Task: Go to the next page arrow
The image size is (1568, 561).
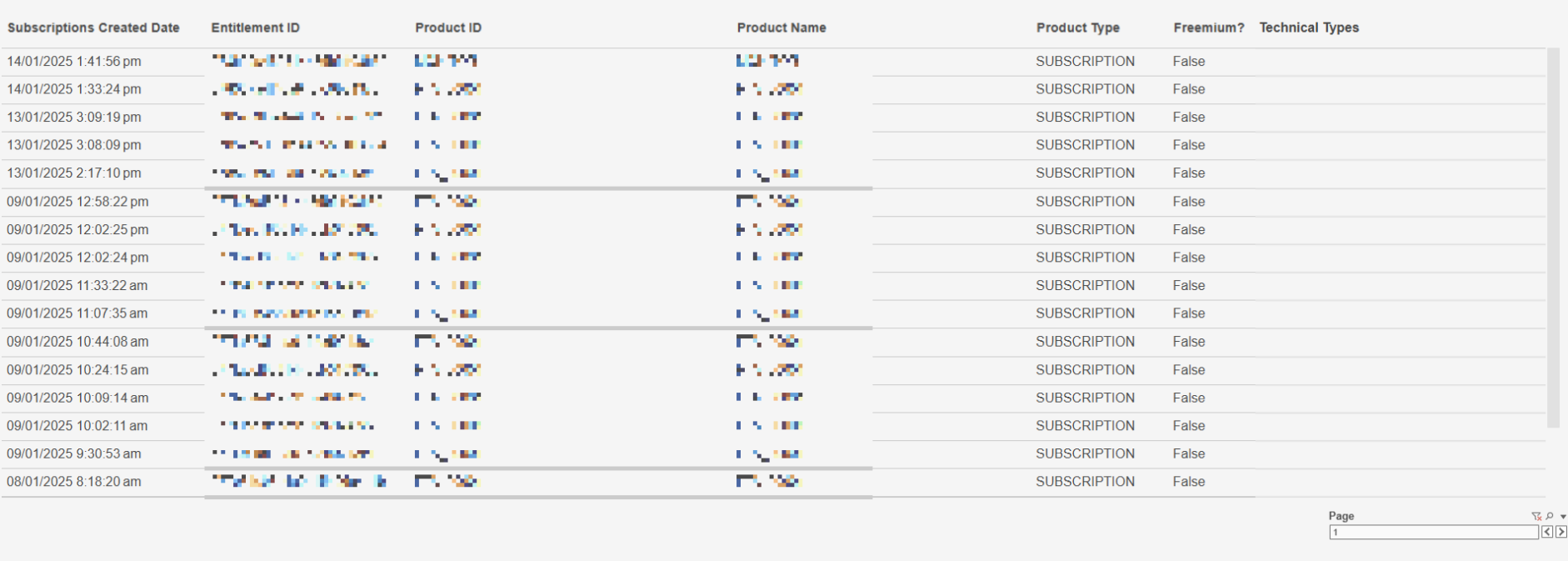Action: (x=1561, y=532)
